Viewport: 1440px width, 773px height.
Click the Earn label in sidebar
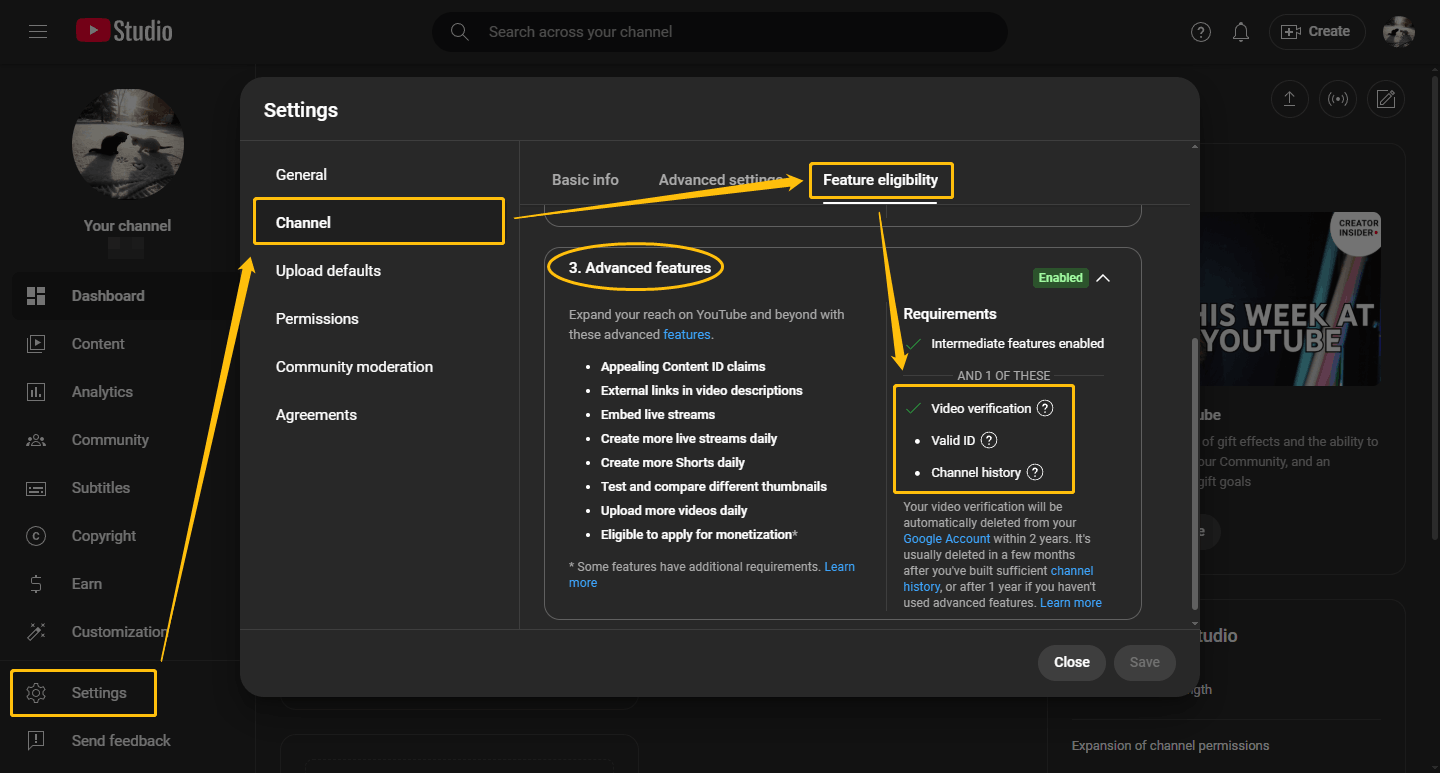click(x=87, y=584)
